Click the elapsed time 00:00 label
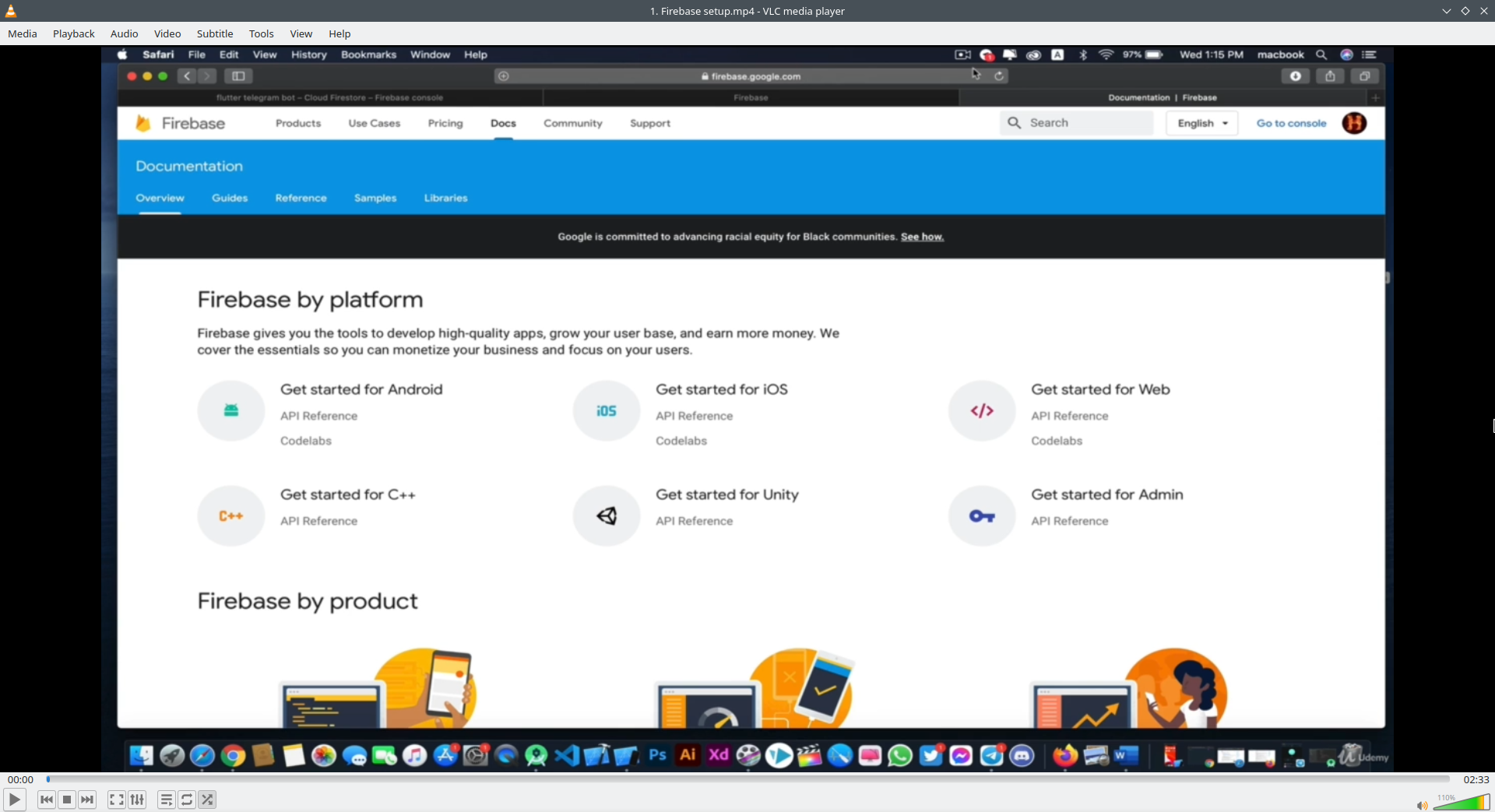Image resolution: width=1495 pixels, height=812 pixels. click(x=21, y=779)
